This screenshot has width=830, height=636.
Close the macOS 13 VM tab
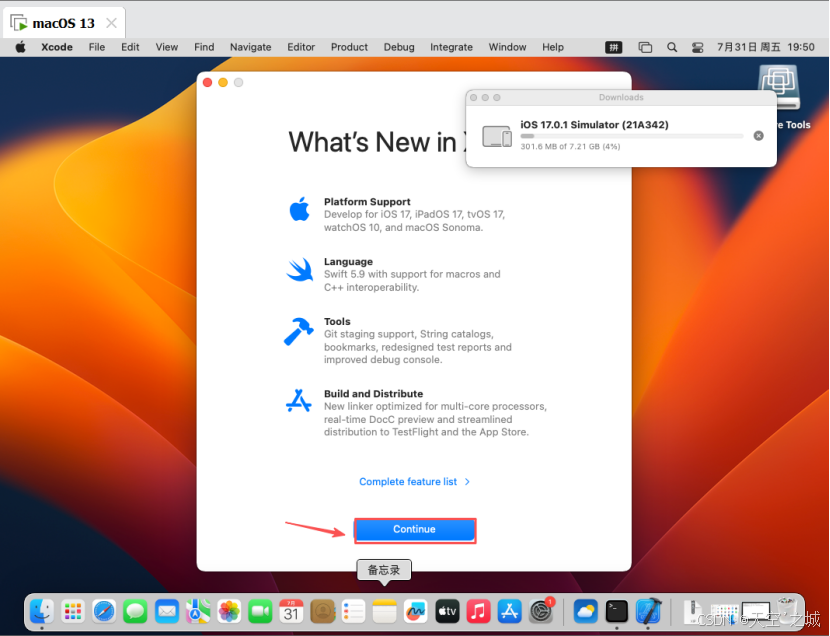coord(111,23)
